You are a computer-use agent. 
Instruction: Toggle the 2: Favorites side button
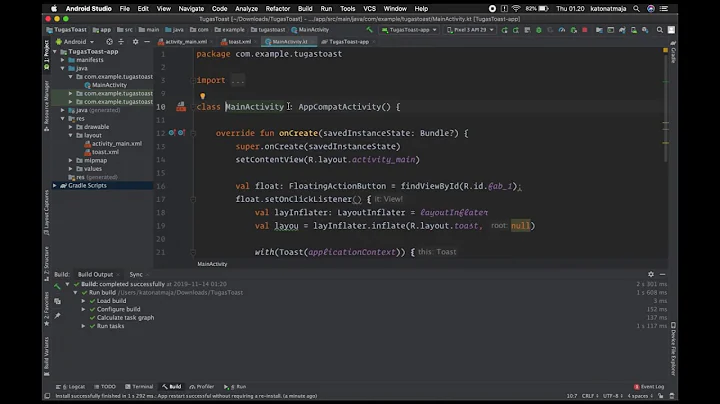(46, 309)
